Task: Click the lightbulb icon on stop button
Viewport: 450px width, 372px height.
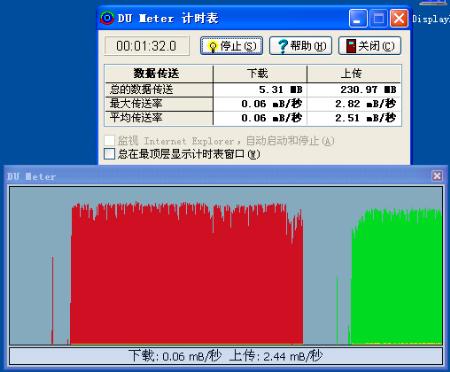Action: coord(212,46)
